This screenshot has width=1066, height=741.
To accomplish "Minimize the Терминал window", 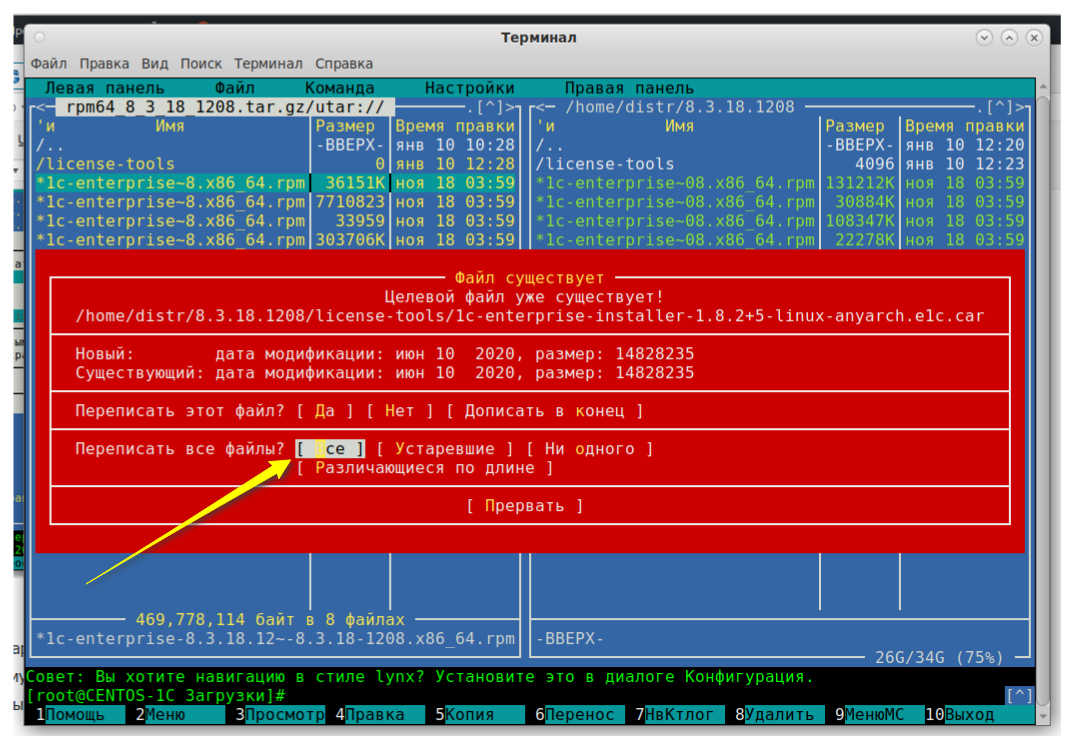I will [984, 37].
